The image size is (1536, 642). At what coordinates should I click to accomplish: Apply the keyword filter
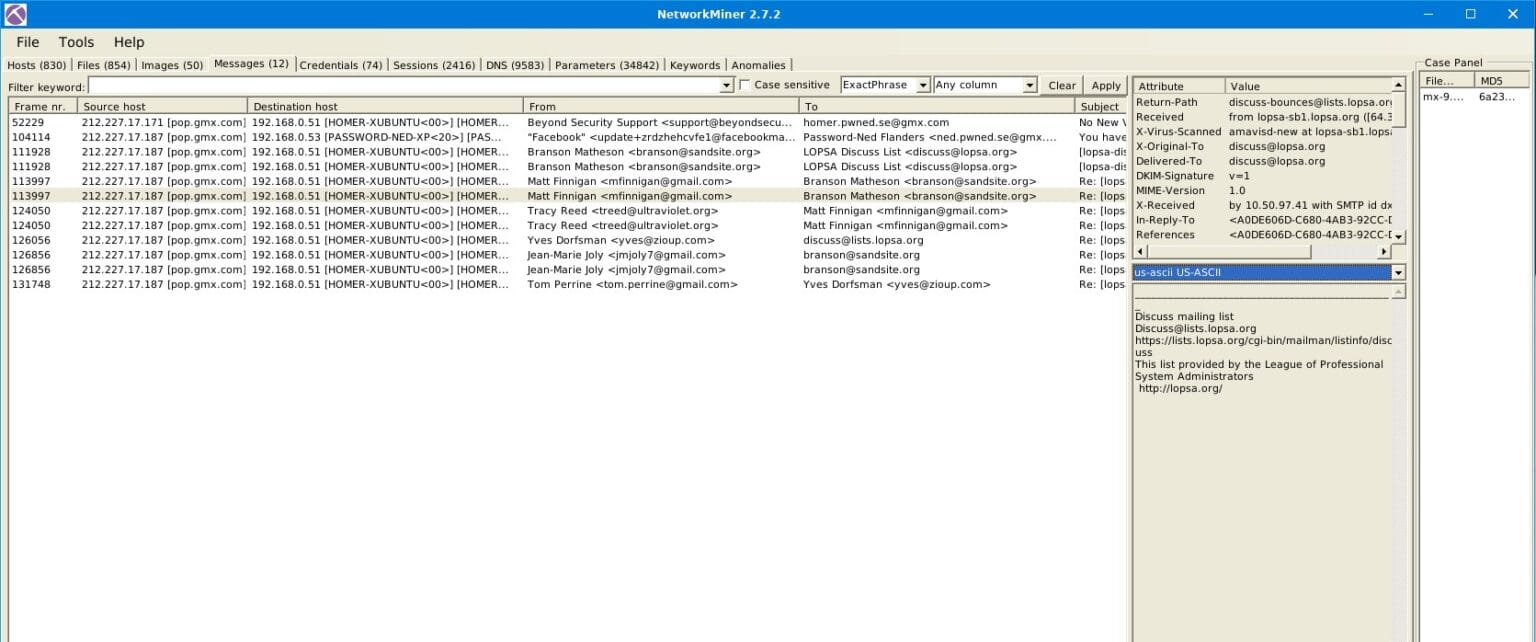point(1105,84)
